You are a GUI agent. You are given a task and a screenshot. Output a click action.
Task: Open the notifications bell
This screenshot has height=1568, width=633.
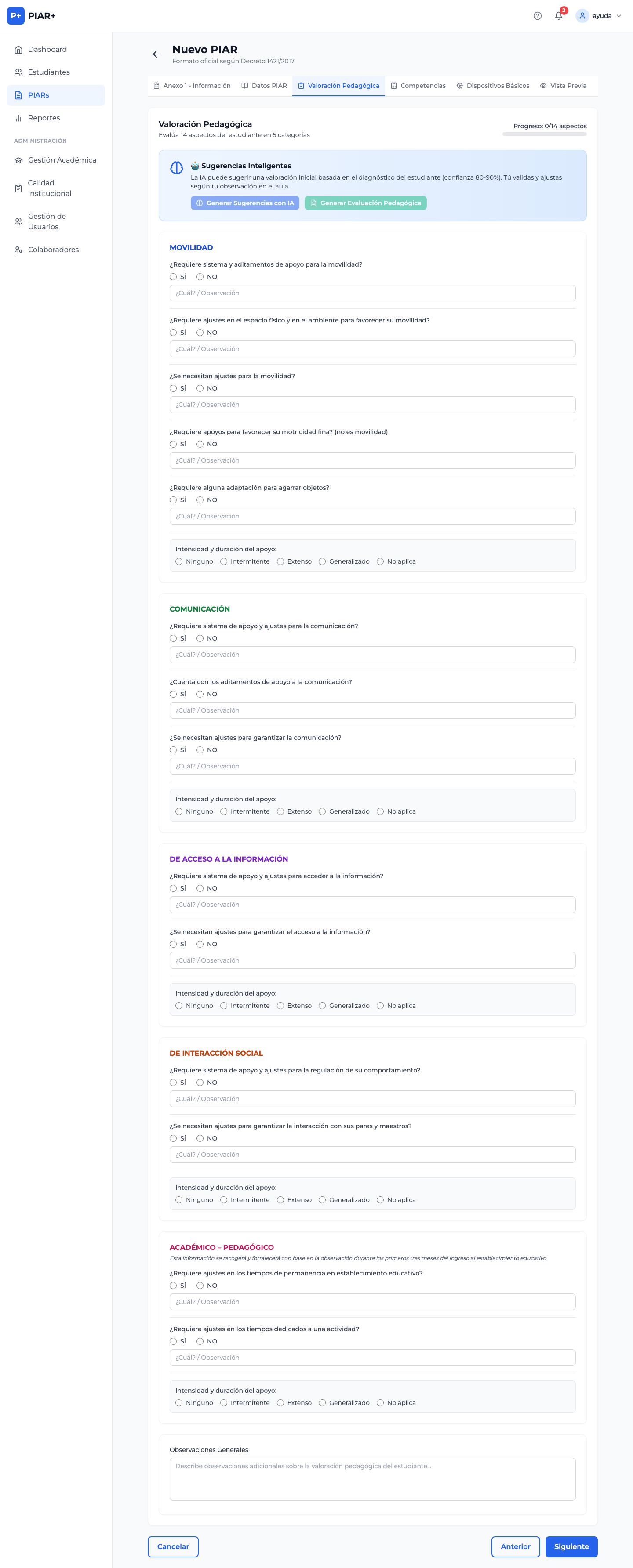click(558, 16)
